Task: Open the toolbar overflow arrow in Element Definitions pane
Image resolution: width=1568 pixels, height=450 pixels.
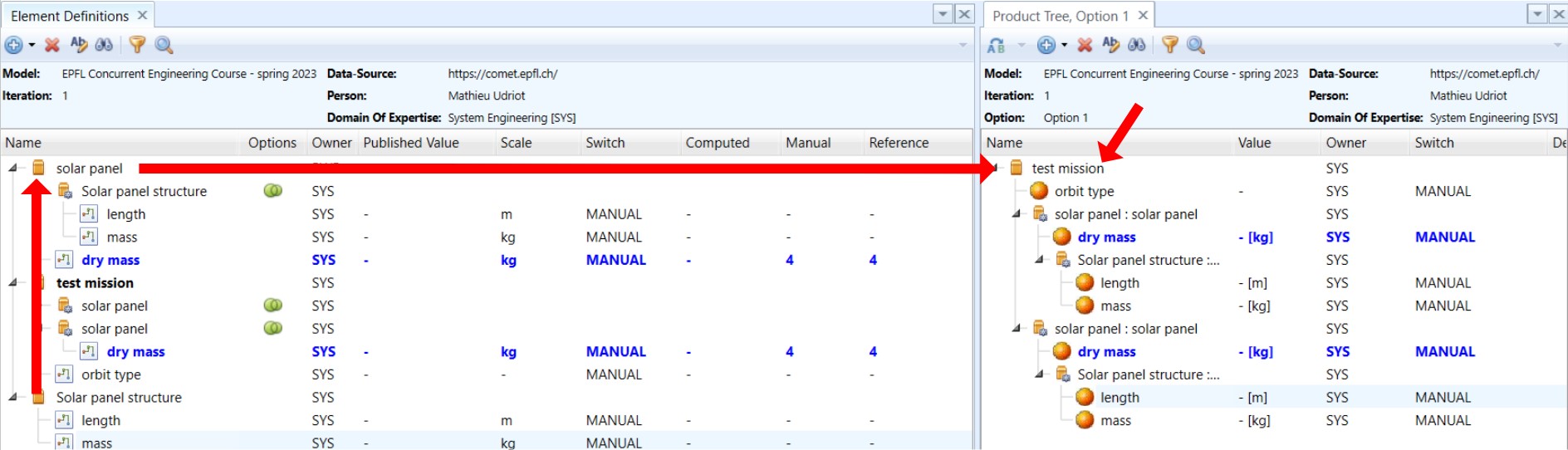Action: pyautogui.click(x=963, y=45)
